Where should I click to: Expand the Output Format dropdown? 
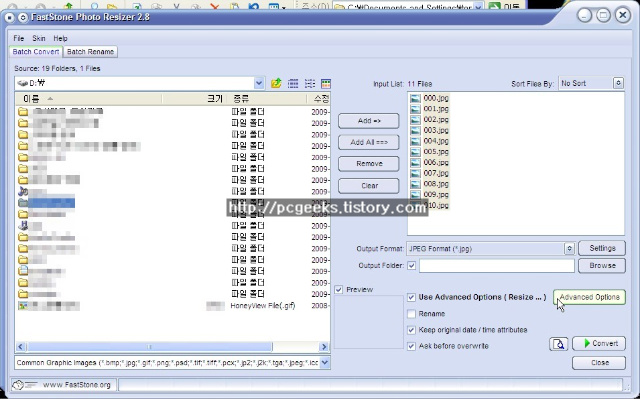pos(569,248)
